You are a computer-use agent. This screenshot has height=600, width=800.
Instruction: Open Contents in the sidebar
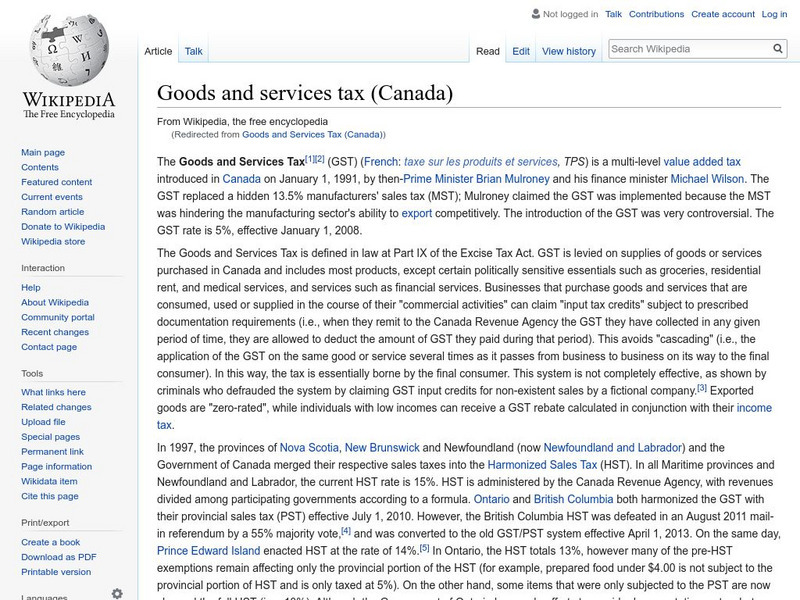(40, 167)
